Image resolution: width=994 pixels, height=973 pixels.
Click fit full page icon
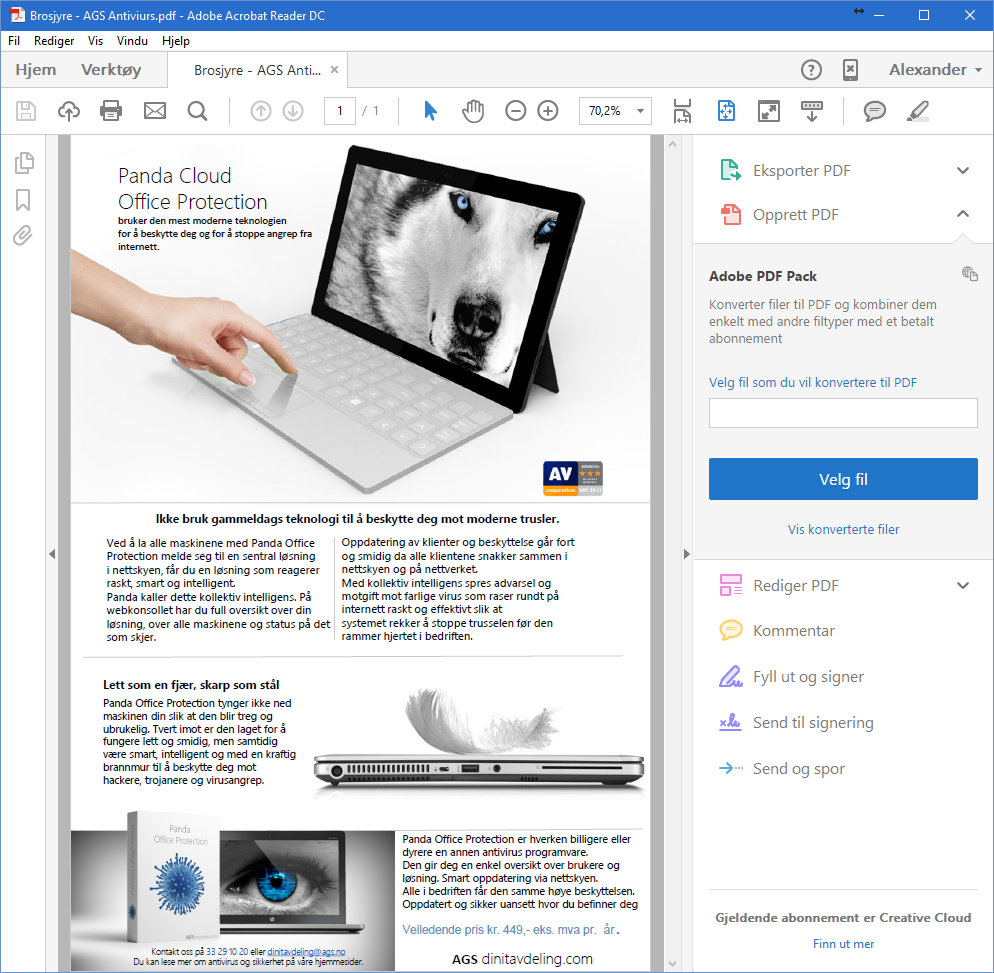(726, 111)
